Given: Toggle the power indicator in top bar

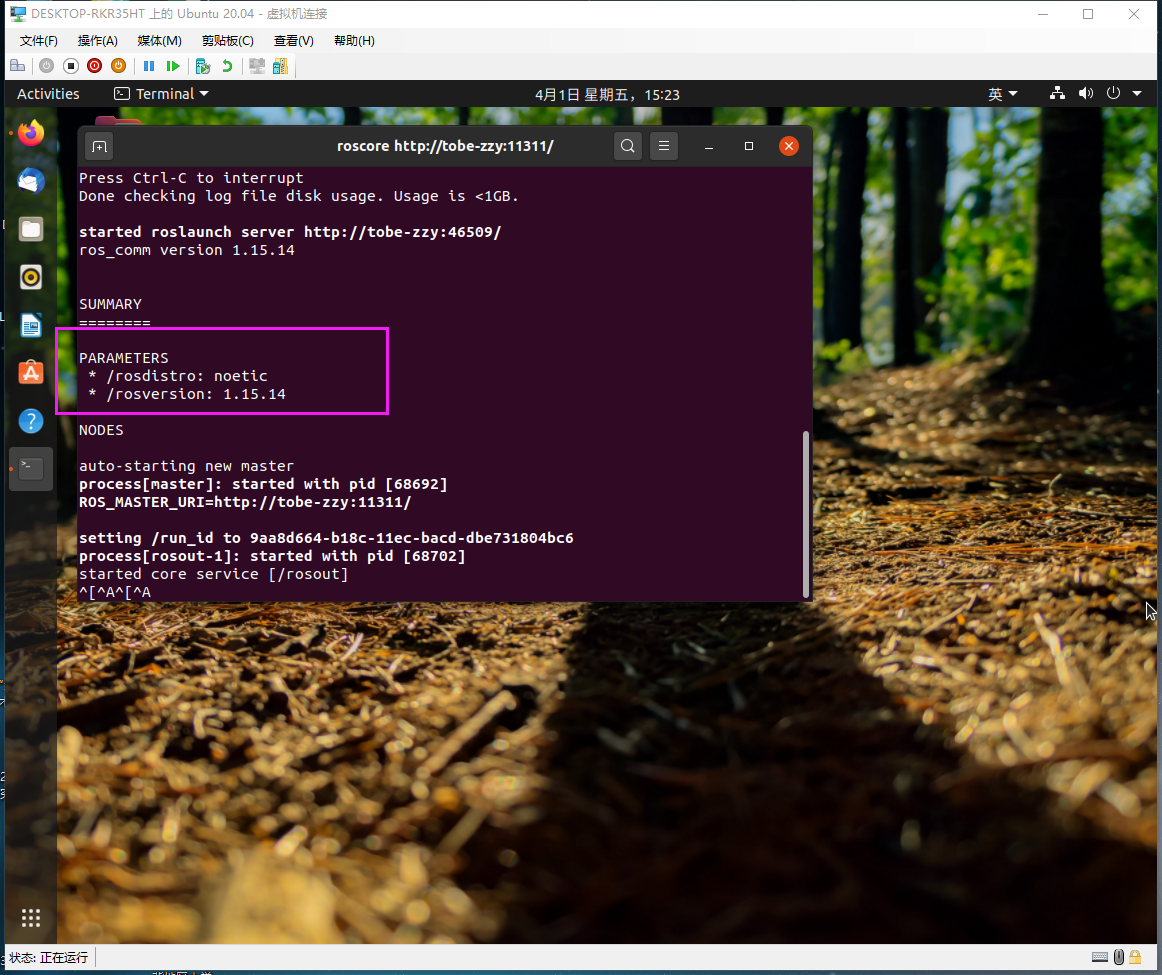Looking at the screenshot, I should (1113, 93).
